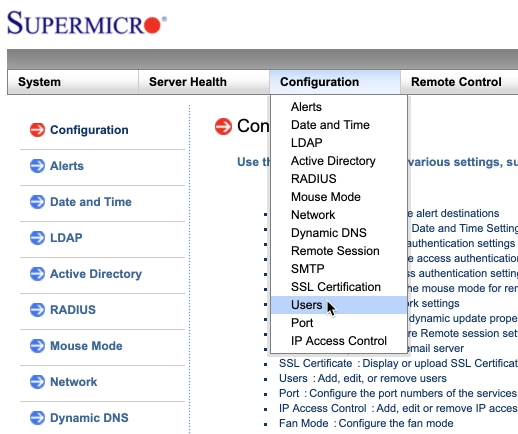
Task: Click the red arrow icon beside sidebar Configuration
Action: point(37,130)
